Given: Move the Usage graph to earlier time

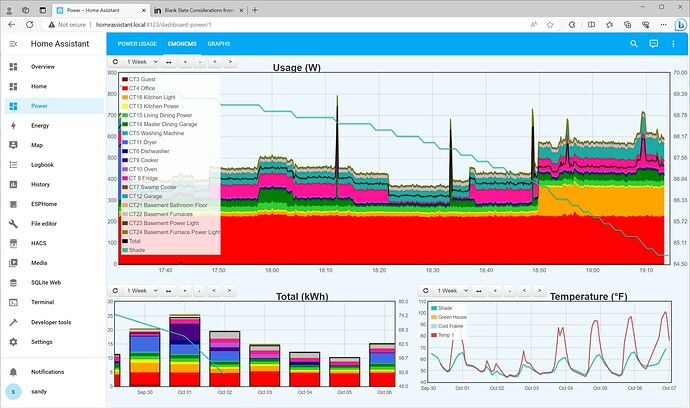Looking at the screenshot, I should (x=215, y=62).
